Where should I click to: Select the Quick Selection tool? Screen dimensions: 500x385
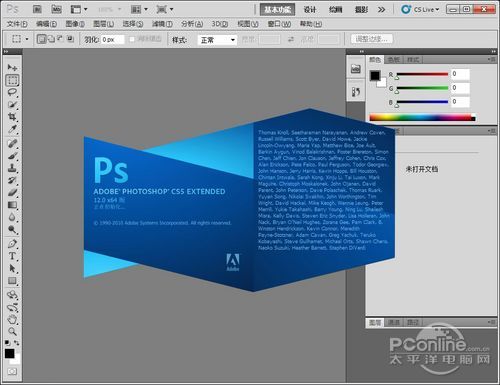(x=12, y=105)
